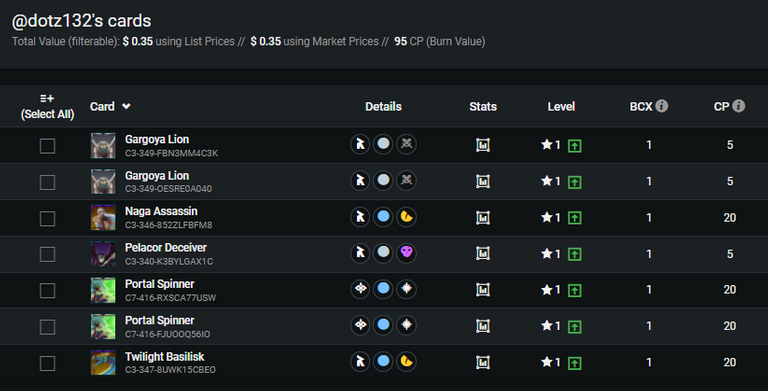Open the first Portal Spinner name link
This screenshot has height=391, width=768.
coord(160,284)
